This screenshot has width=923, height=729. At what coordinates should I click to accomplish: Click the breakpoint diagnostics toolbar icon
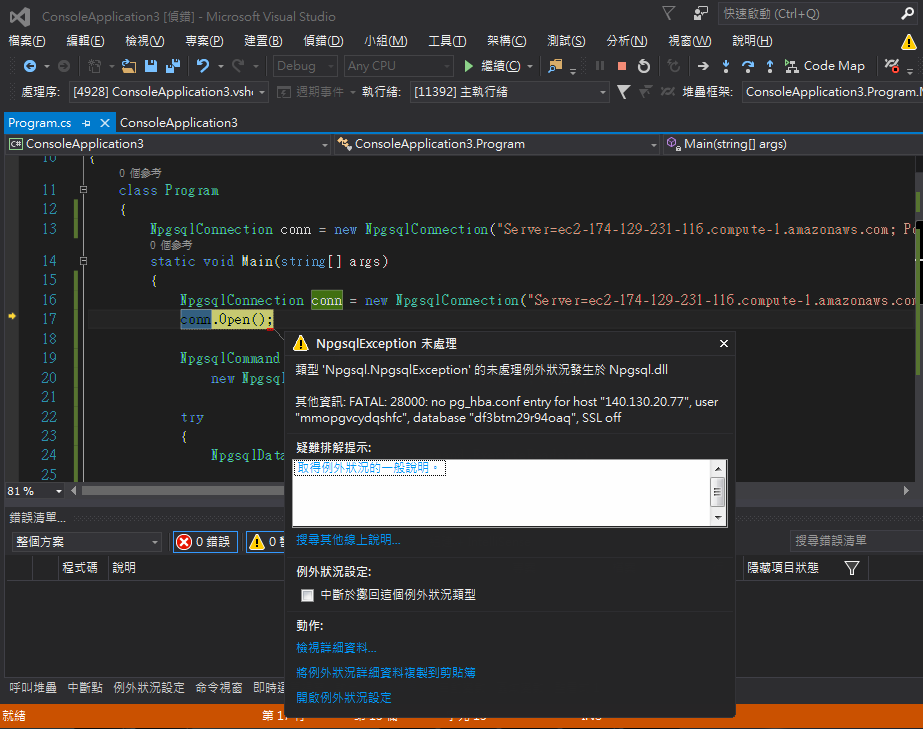892,66
